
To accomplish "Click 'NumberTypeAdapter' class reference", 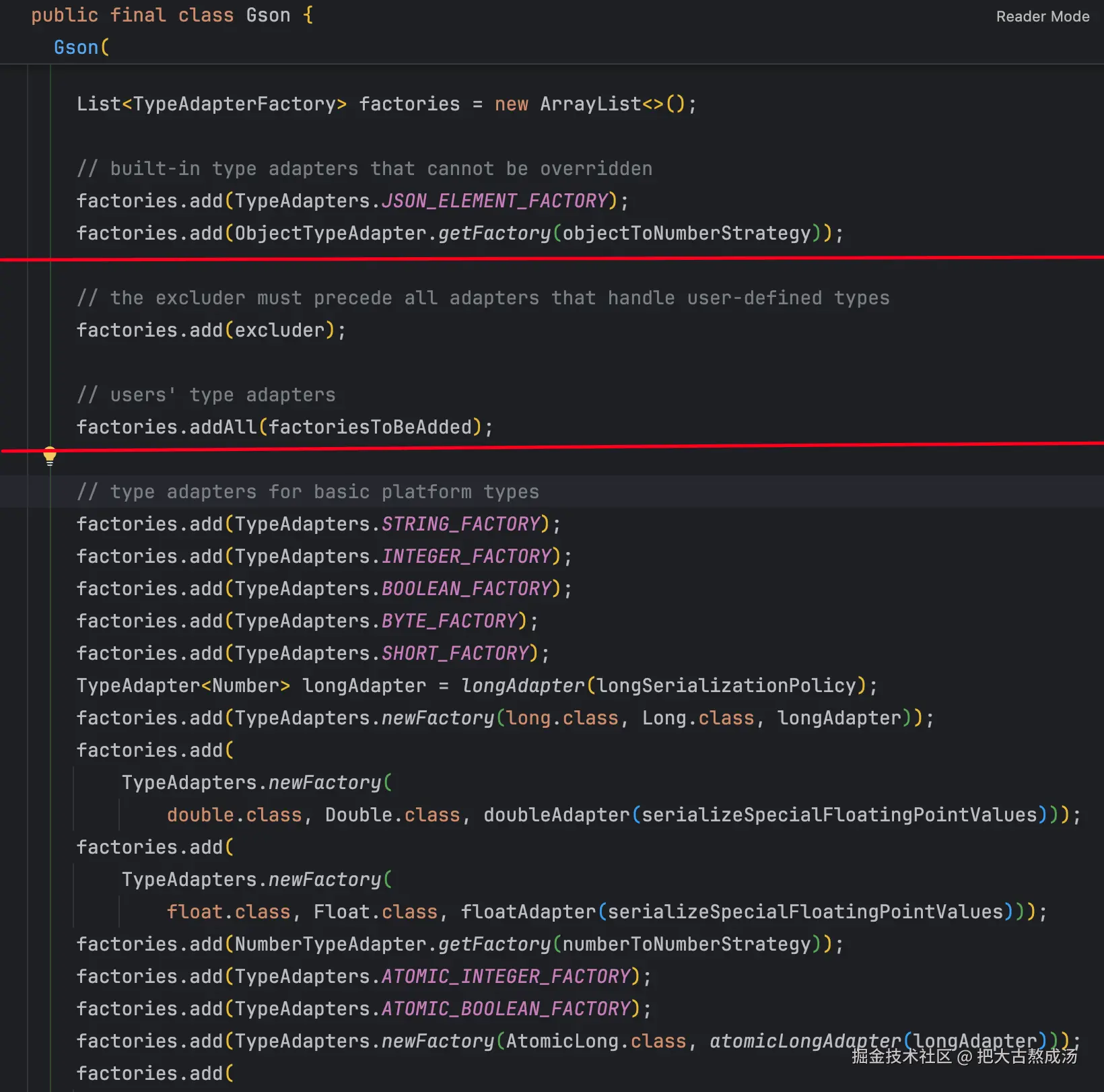I will [331, 945].
